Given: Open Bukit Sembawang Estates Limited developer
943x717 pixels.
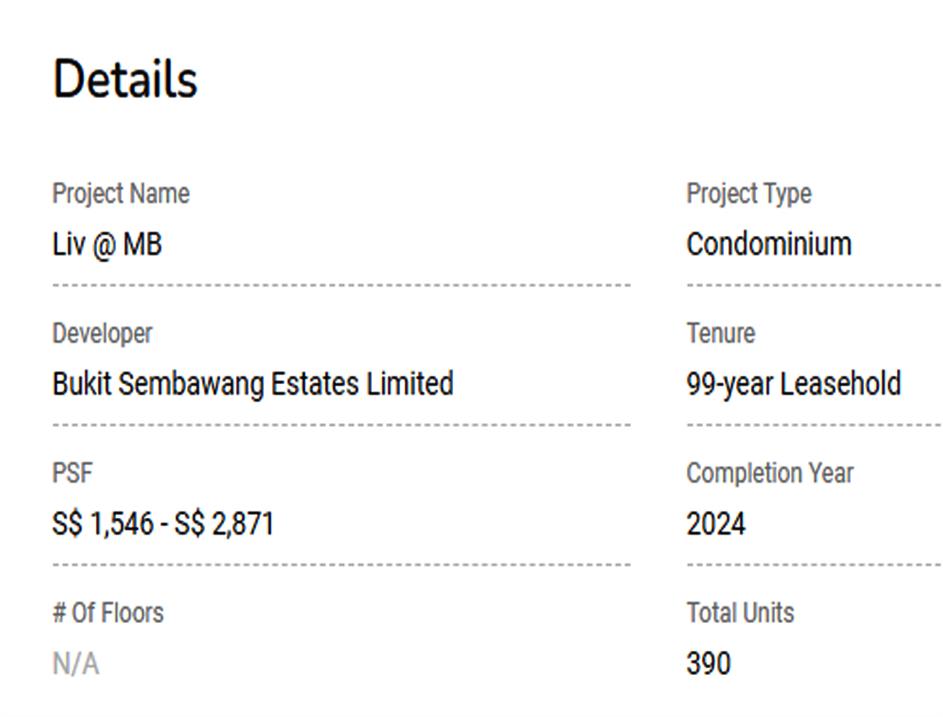Looking at the screenshot, I should 252,384.
